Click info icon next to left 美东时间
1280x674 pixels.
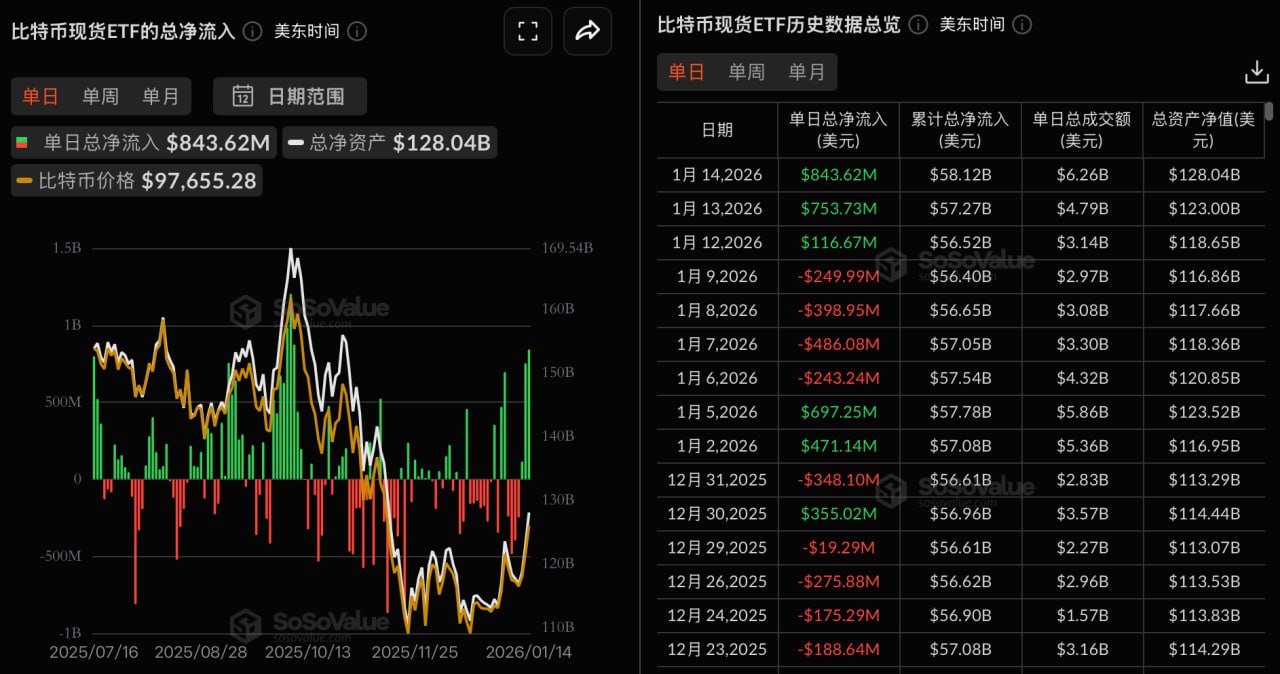pyautogui.click(x=357, y=31)
